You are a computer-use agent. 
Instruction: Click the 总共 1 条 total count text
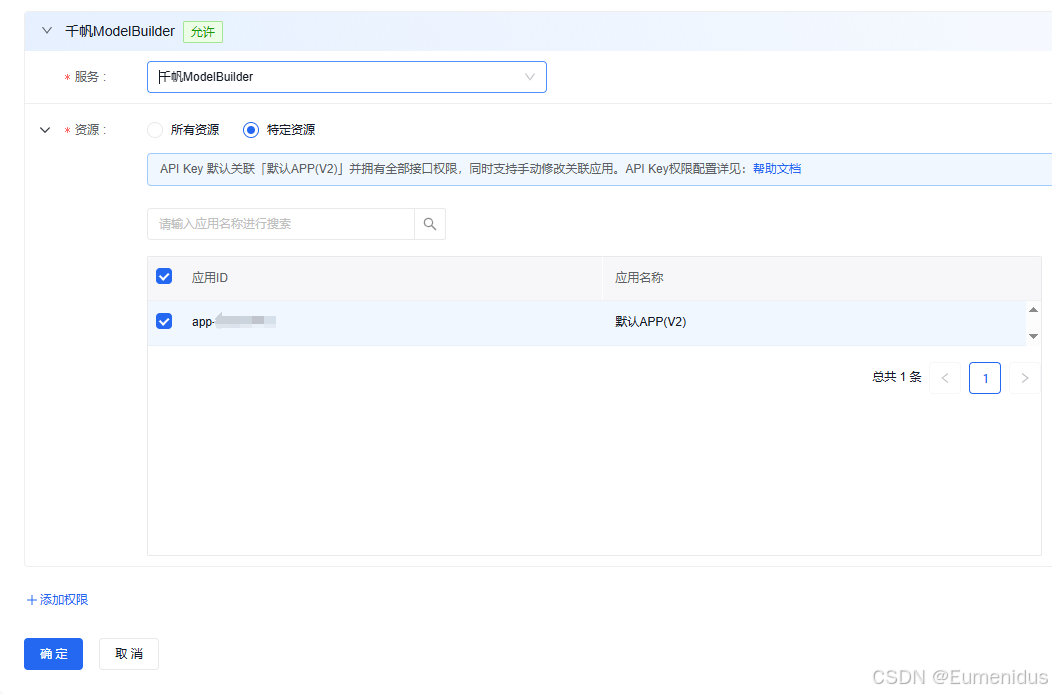(x=896, y=377)
